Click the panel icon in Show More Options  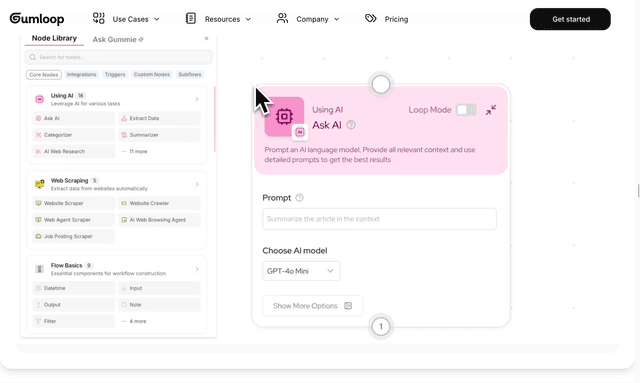pyautogui.click(x=348, y=306)
